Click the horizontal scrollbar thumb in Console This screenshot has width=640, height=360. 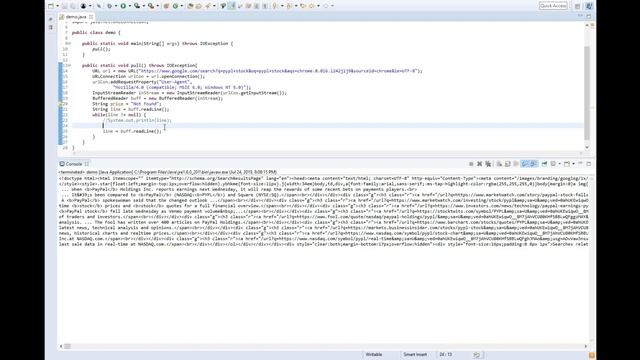pyautogui.click(x=67, y=346)
